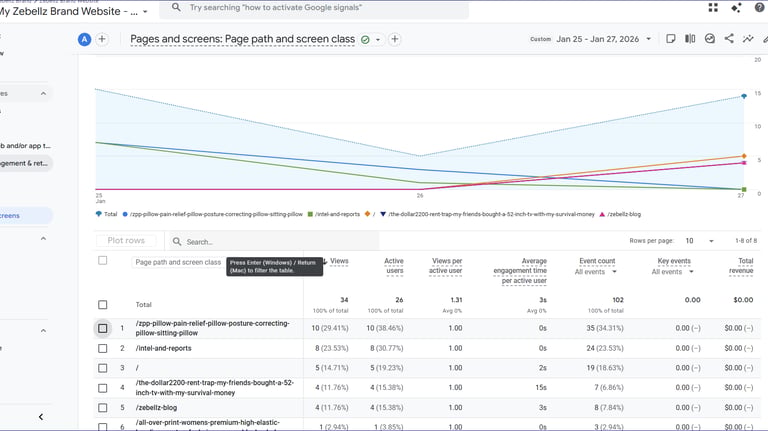Click the Insights trend line icon
The height and width of the screenshot is (431, 768).
747,39
